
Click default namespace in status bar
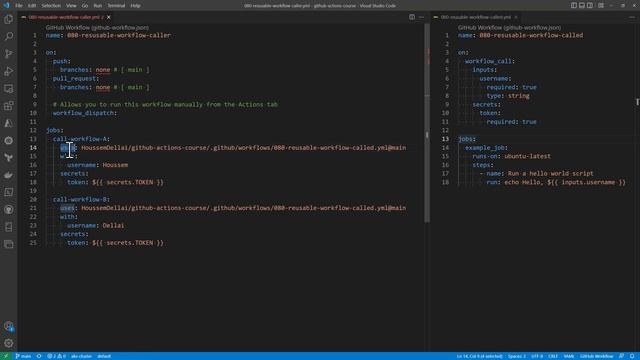104,356
